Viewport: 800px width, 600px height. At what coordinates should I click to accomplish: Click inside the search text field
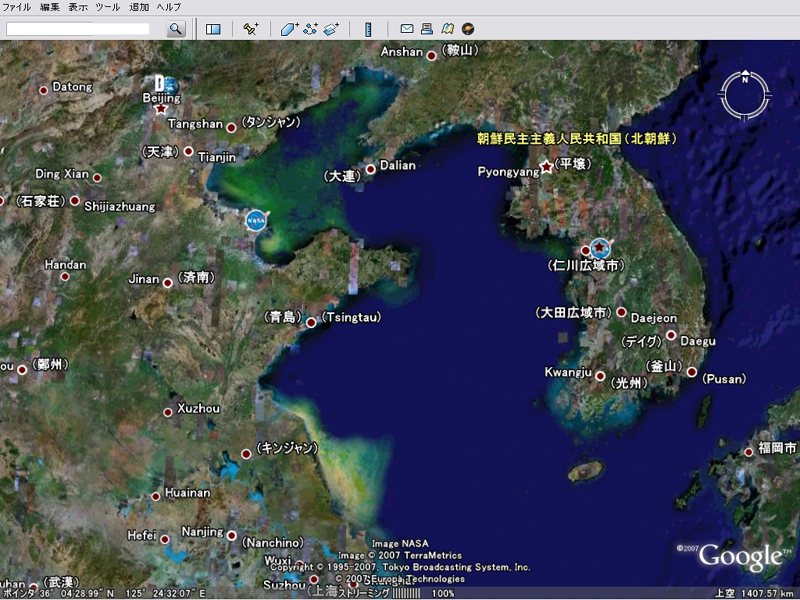[80, 29]
